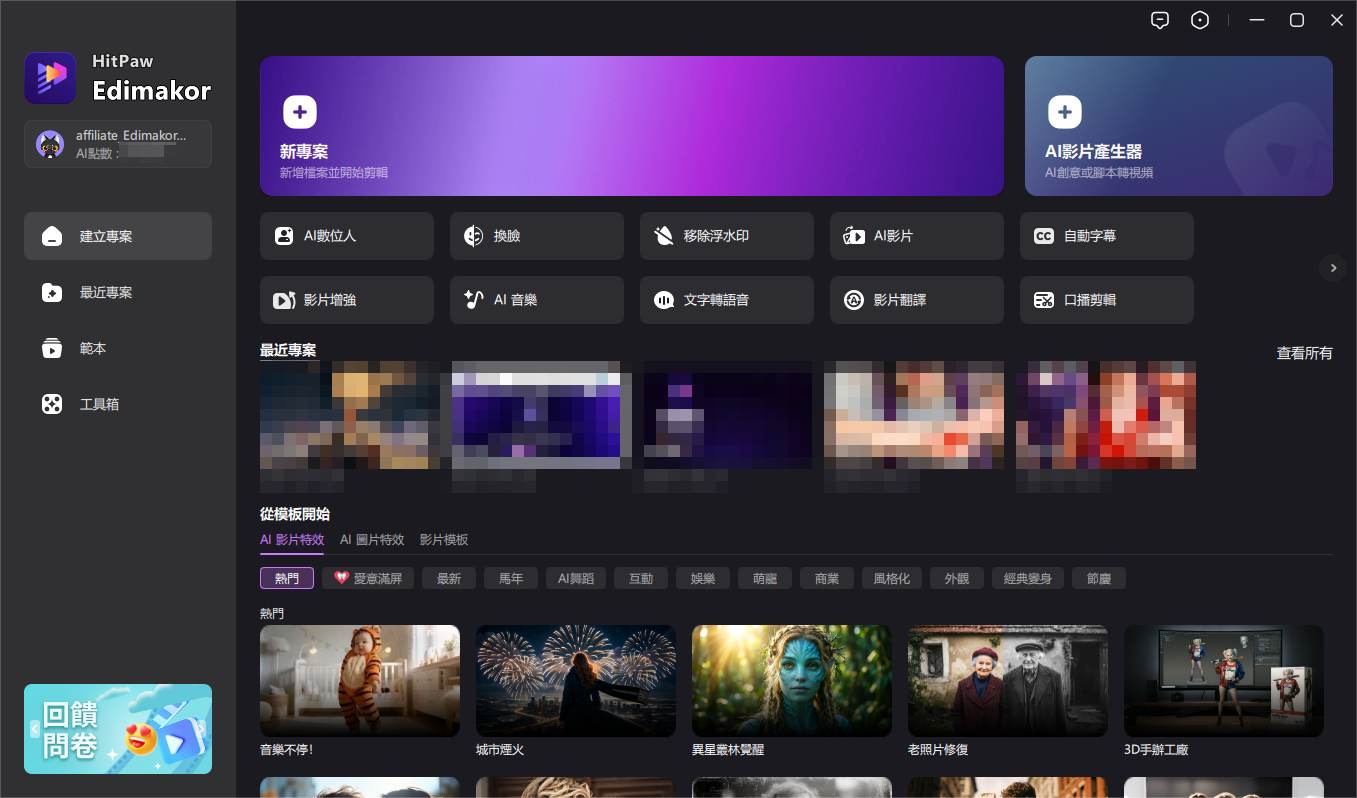Switch to the 影片模板 tab
Viewport: 1357px width, 798px height.
click(x=443, y=539)
